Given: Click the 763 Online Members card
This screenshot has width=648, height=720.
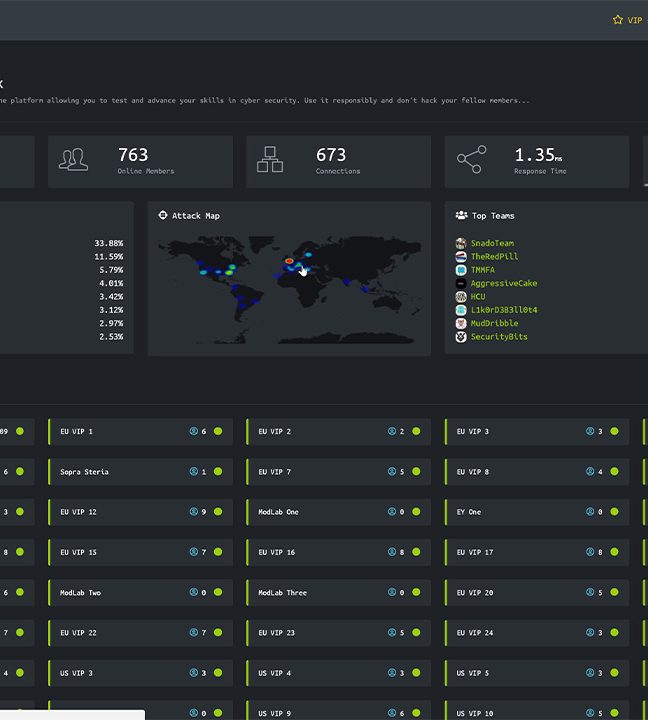Looking at the screenshot, I should (x=141, y=162).
